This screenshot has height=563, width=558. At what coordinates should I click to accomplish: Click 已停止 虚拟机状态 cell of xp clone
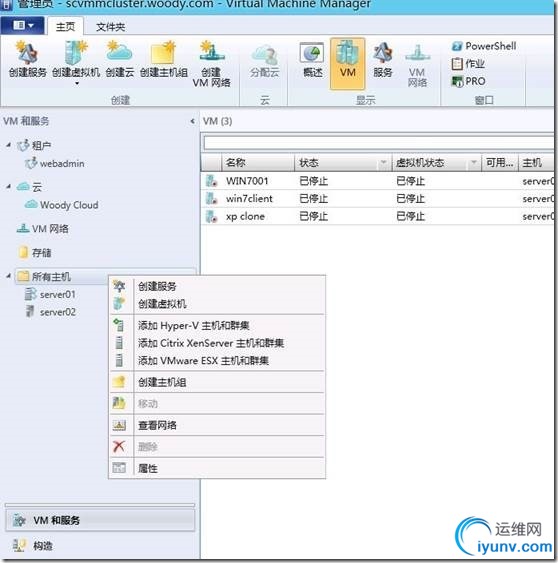coord(410,216)
